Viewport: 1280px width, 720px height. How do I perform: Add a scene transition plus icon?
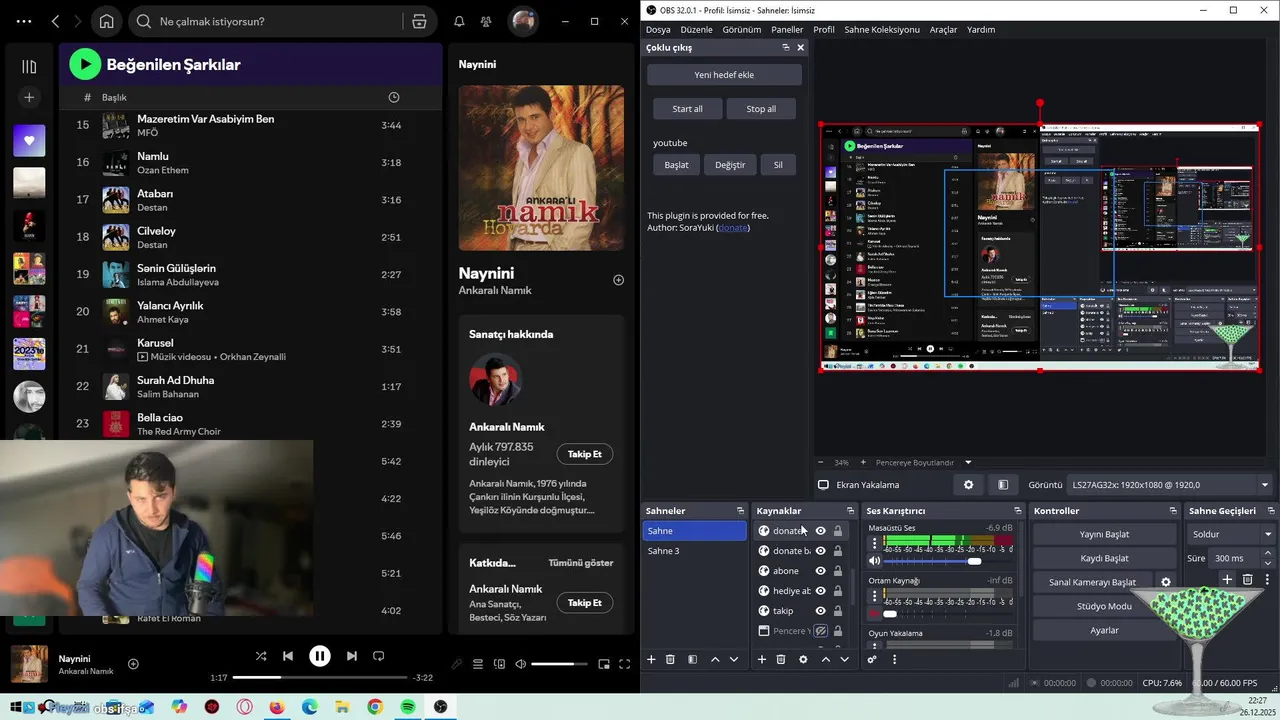[x=1227, y=579]
